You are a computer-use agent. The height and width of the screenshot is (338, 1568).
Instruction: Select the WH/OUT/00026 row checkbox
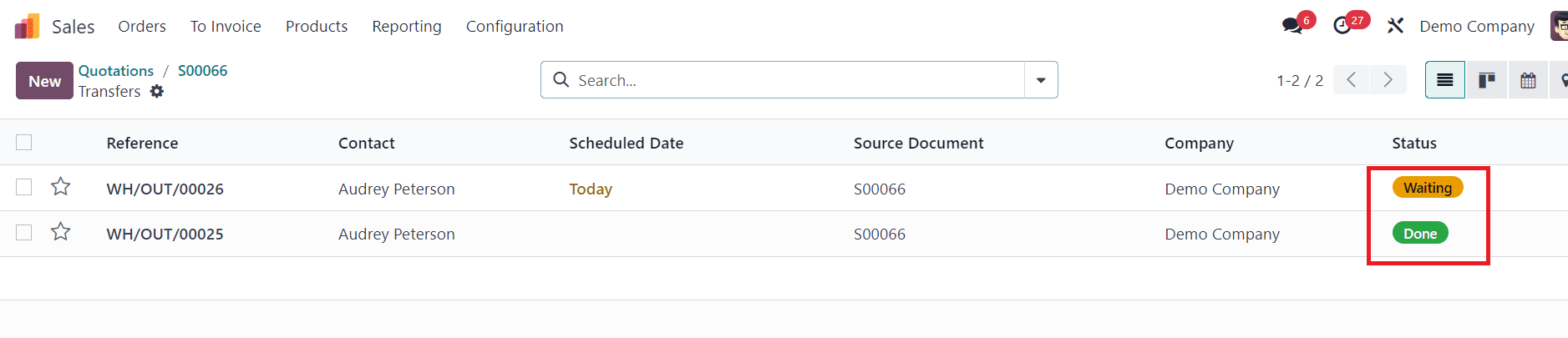pos(24,187)
